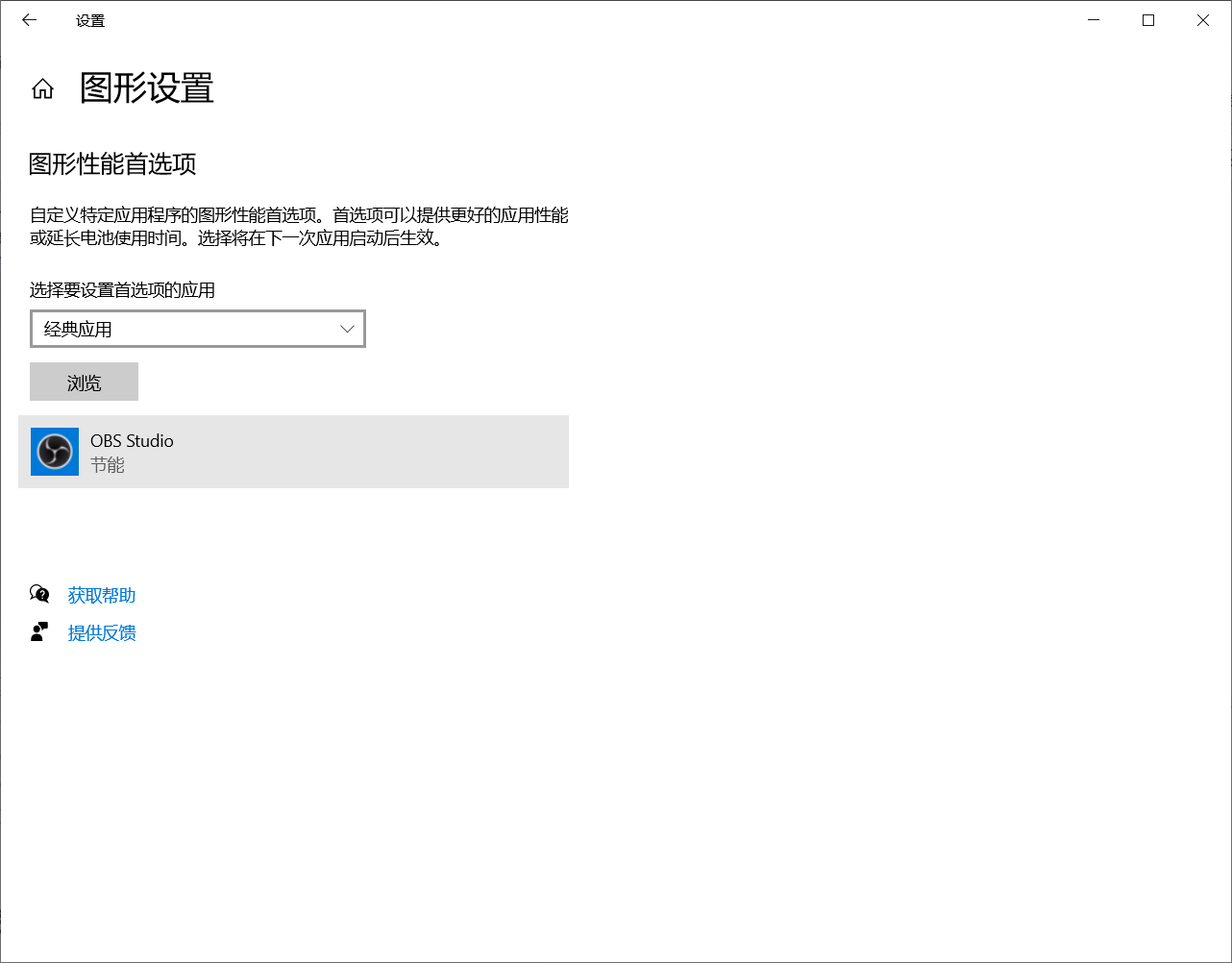Screen dimensions: 1232x963
Task: Select the OBS Studio app icon
Action: 54,452
